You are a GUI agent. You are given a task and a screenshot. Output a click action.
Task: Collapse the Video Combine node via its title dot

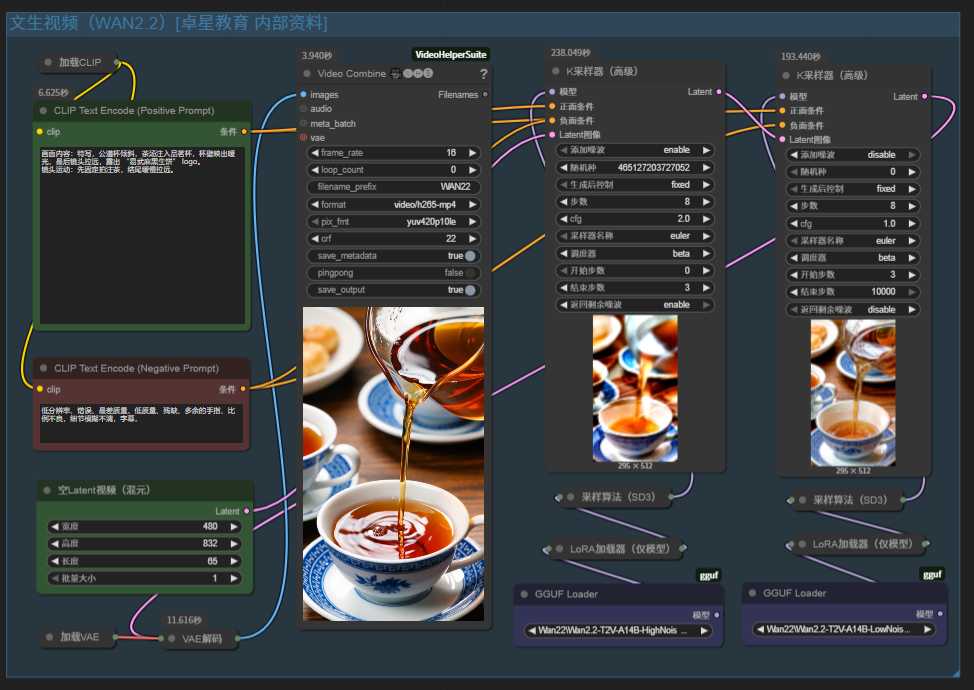pyautogui.click(x=308, y=74)
